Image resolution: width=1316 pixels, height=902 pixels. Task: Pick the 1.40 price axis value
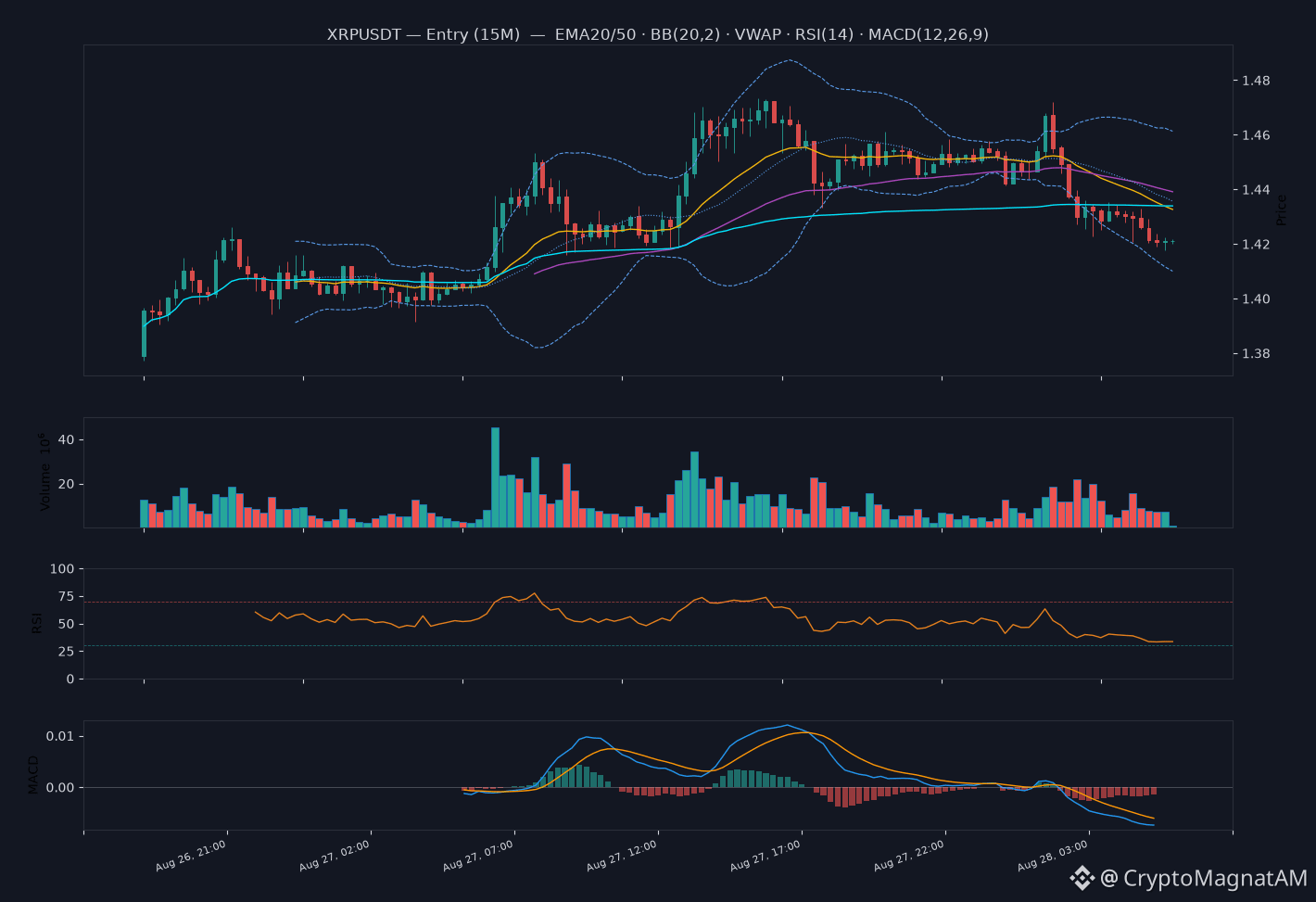click(x=1257, y=299)
